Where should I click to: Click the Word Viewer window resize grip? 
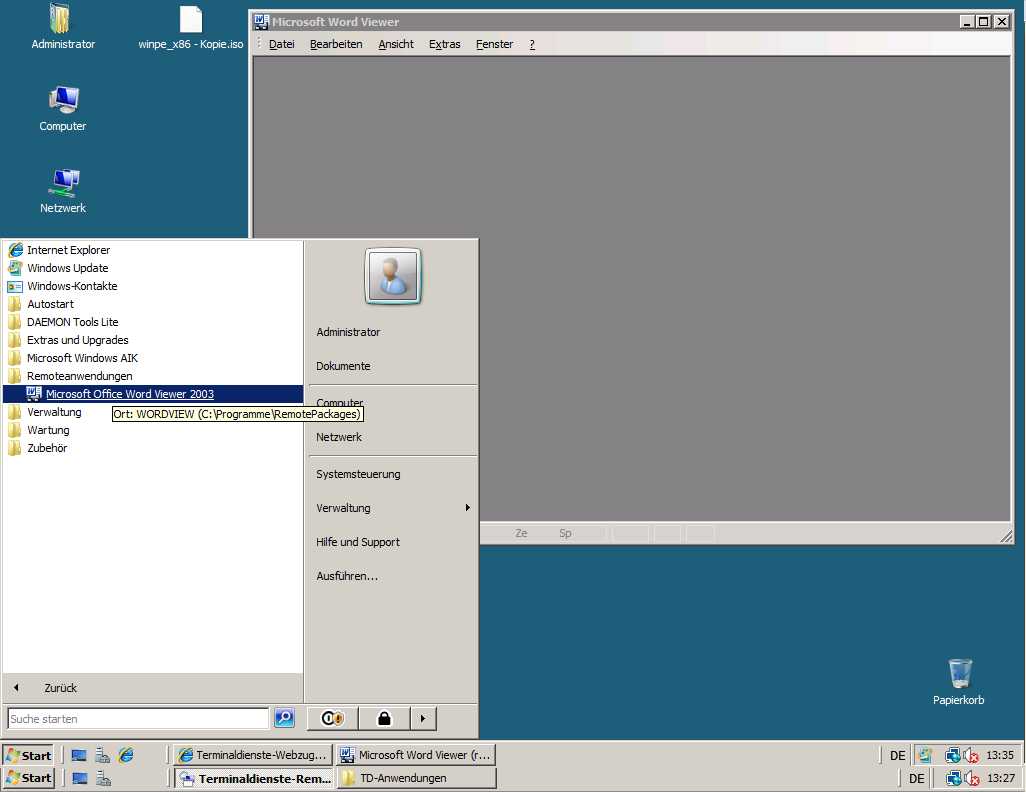pos(1006,536)
